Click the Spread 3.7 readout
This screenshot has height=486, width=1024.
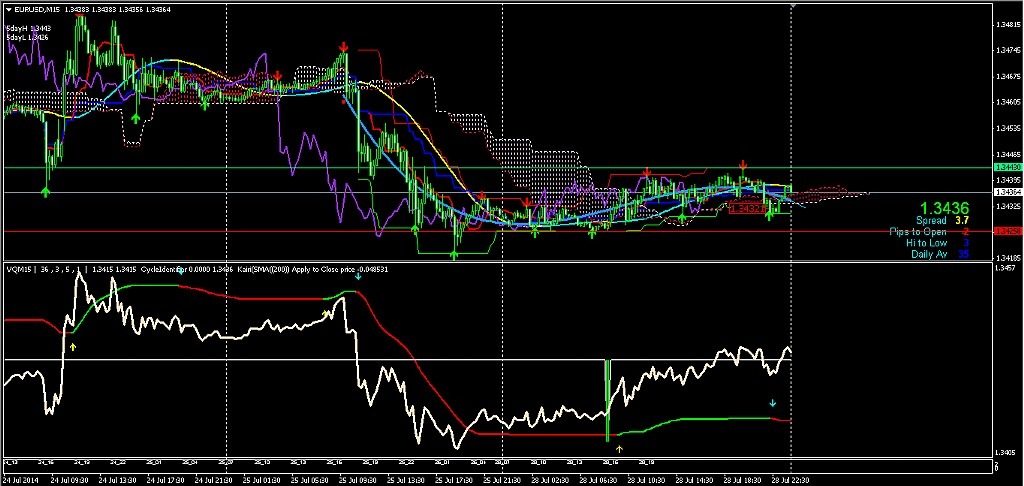point(941,221)
